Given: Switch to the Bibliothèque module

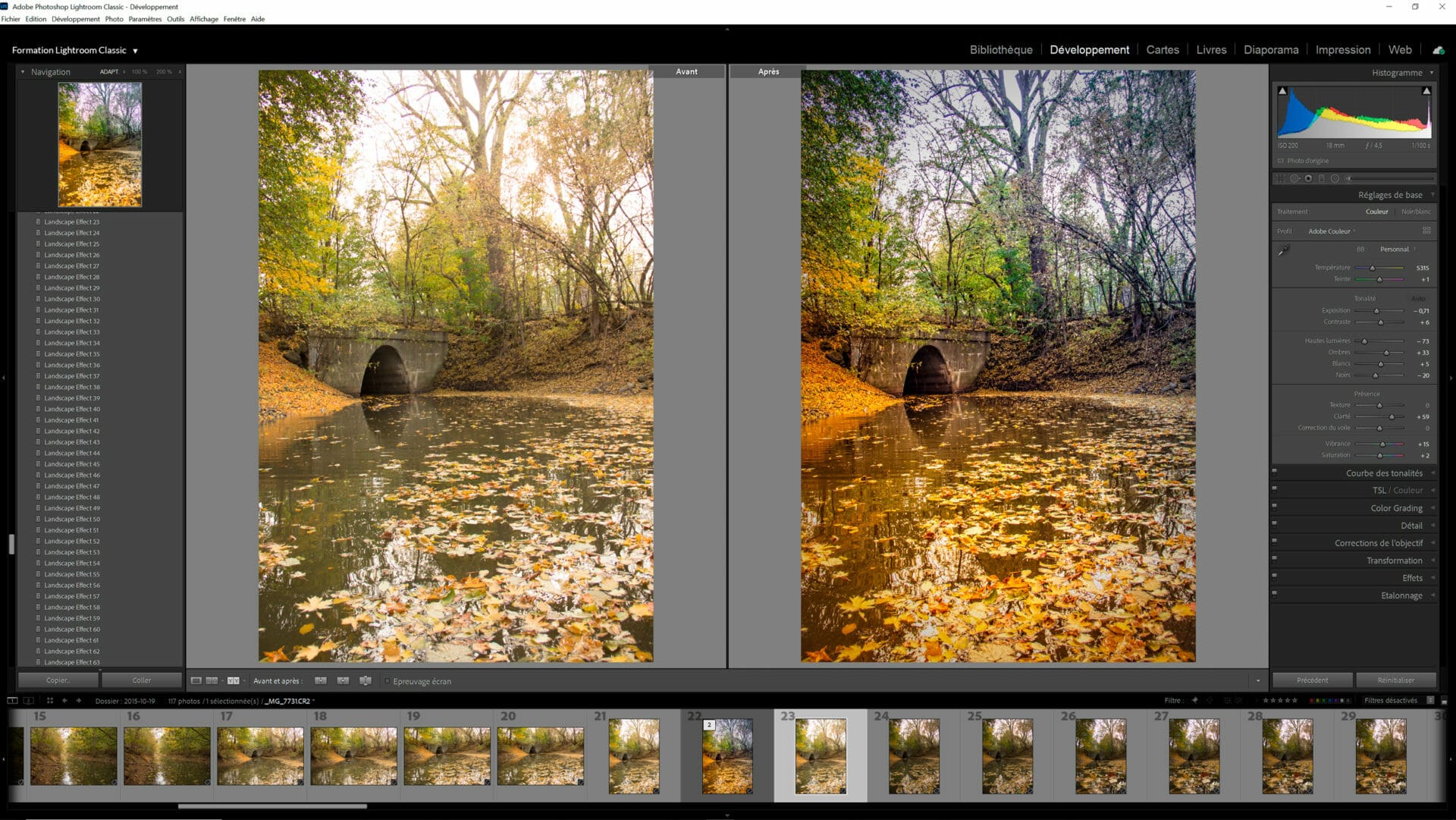Looking at the screenshot, I should pyautogui.click(x=1000, y=49).
